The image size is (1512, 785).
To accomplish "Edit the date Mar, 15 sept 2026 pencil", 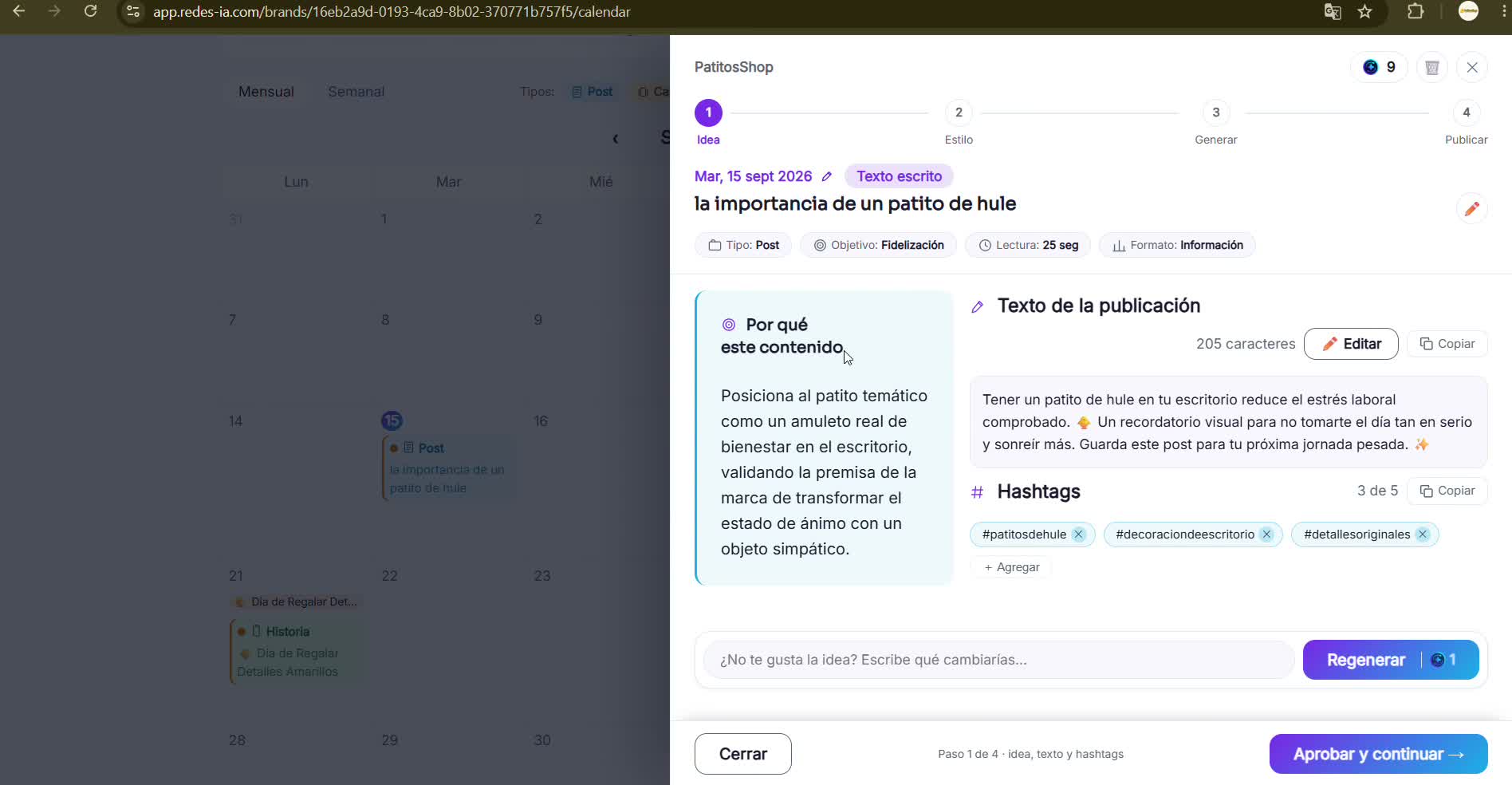I will point(827,176).
